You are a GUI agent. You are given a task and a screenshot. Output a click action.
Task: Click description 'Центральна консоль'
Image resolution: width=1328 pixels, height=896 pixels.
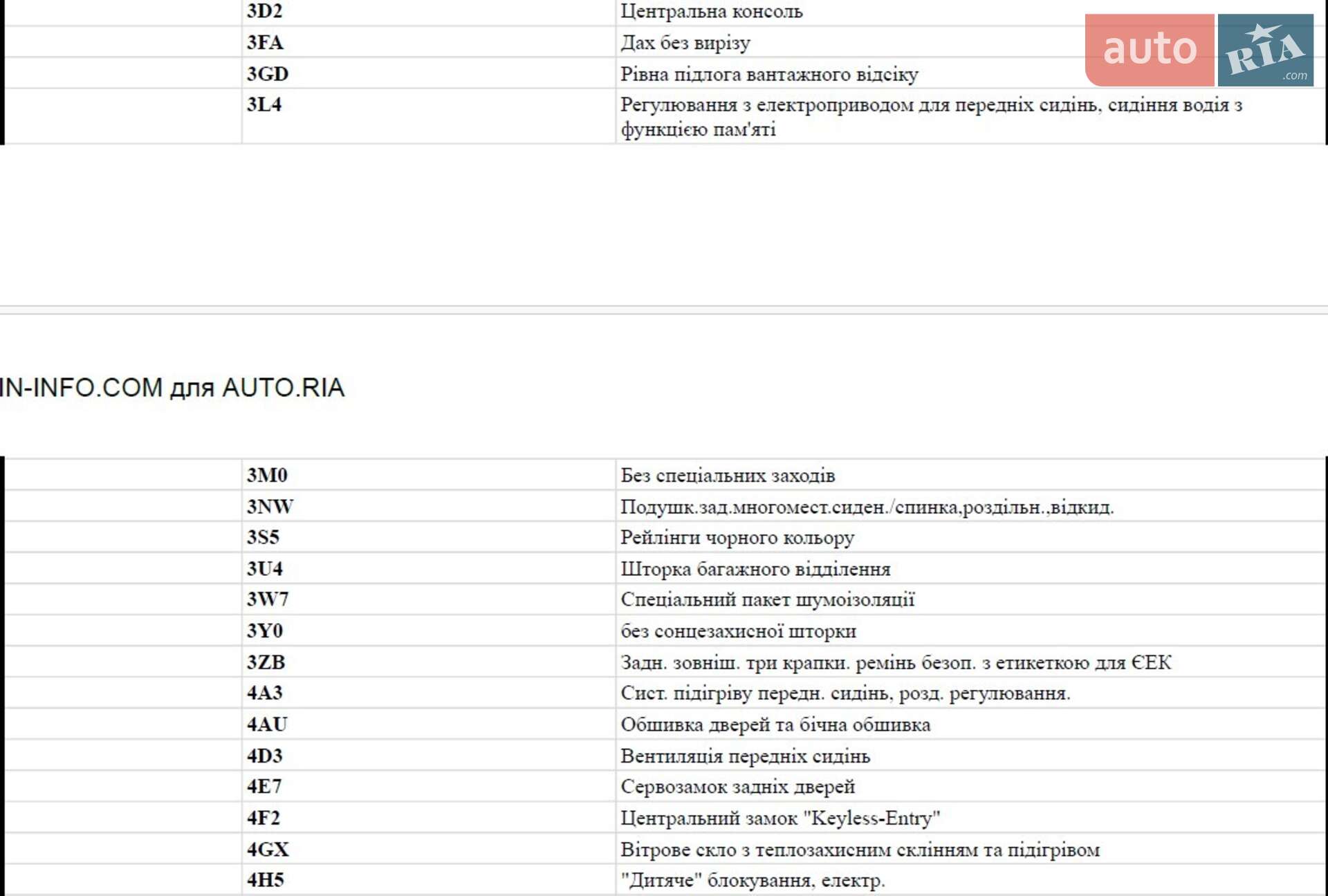coord(712,11)
